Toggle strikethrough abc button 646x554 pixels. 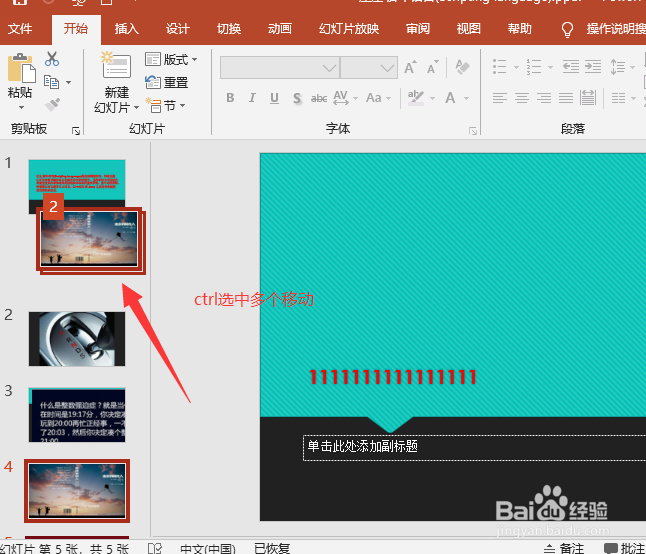click(x=319, y=98)
